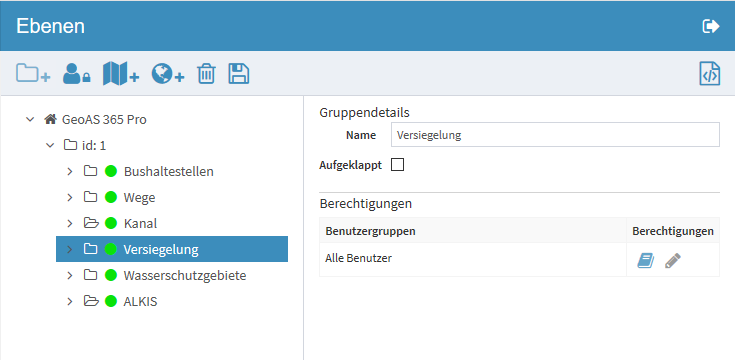735x360 pixels.
Task: Toggle green status dot of Versiegelung
Action: click(111, 249)
